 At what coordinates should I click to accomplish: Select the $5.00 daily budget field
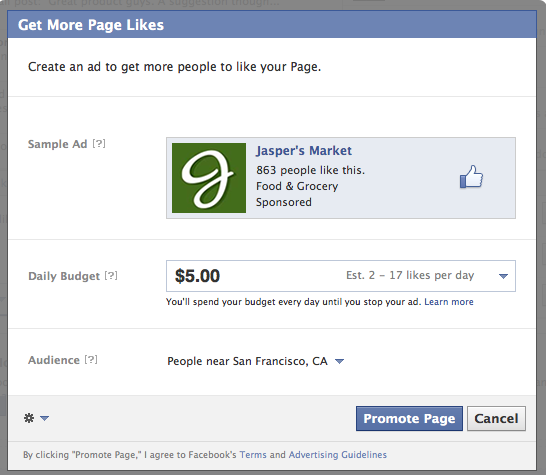pos(341,276)
